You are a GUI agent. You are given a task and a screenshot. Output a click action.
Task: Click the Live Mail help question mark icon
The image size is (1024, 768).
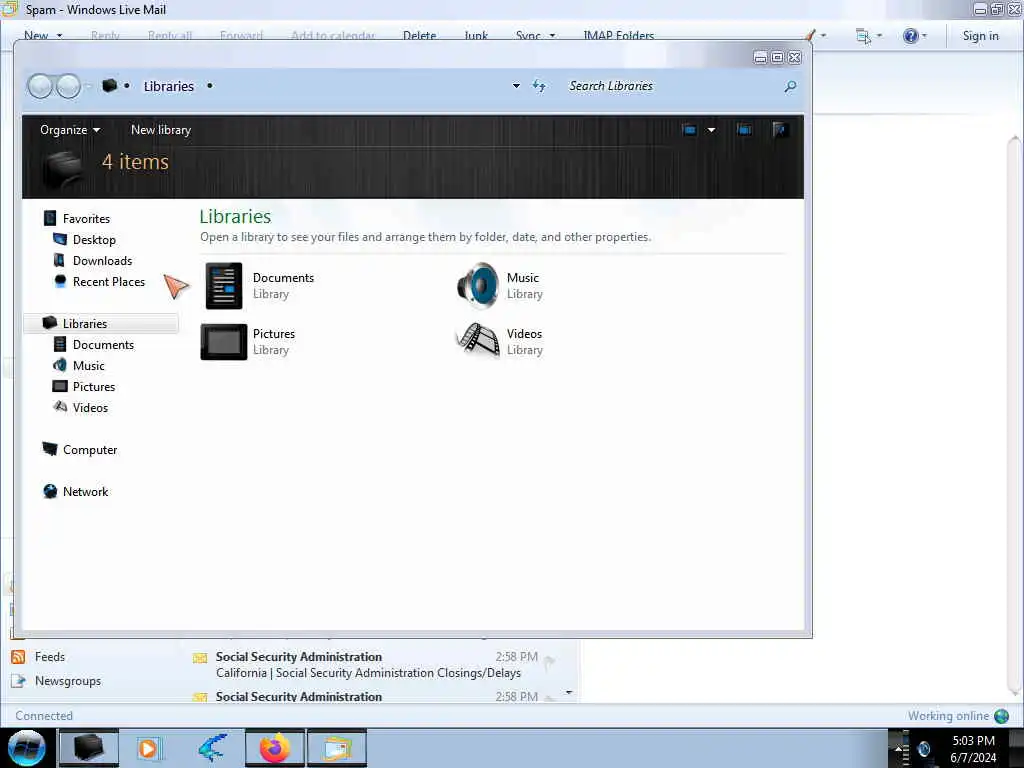coord(910,36)
